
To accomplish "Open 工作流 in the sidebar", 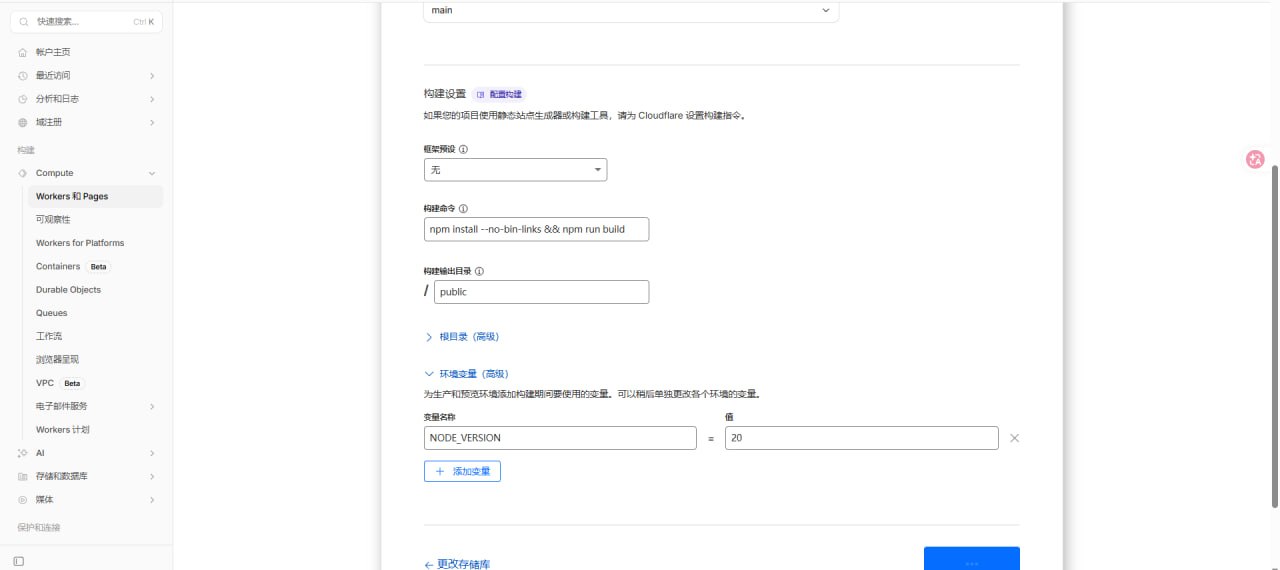I will [x=49, y=336].
